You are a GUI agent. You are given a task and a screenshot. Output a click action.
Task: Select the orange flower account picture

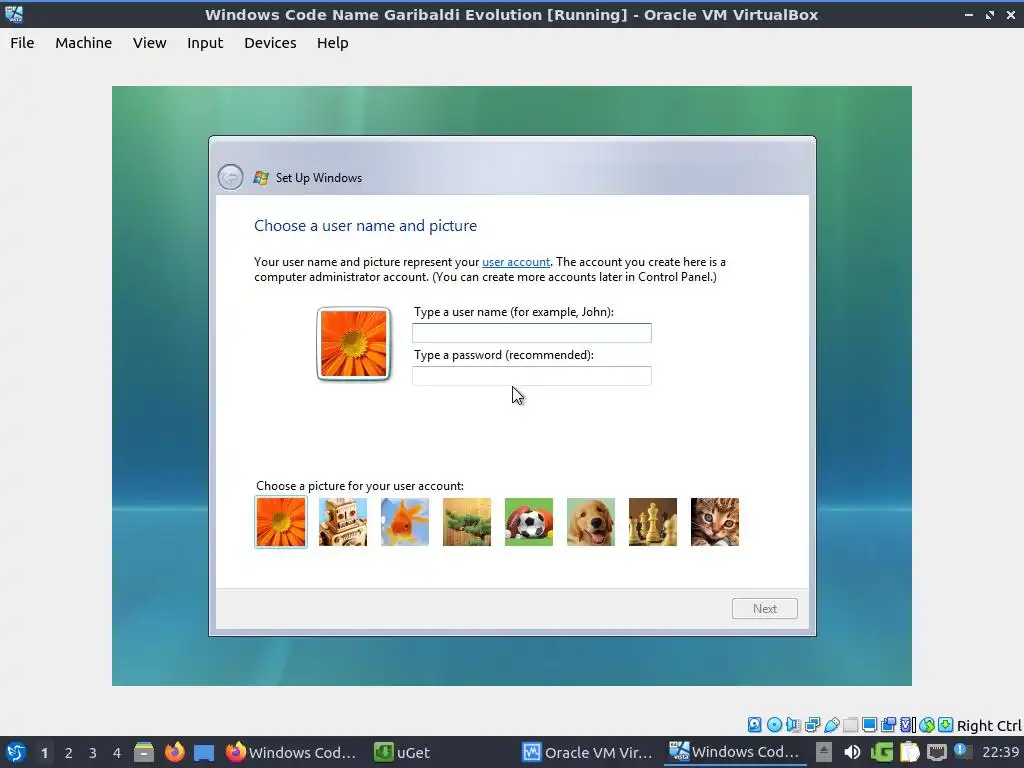pyautogui.click(x=281, y=522)
